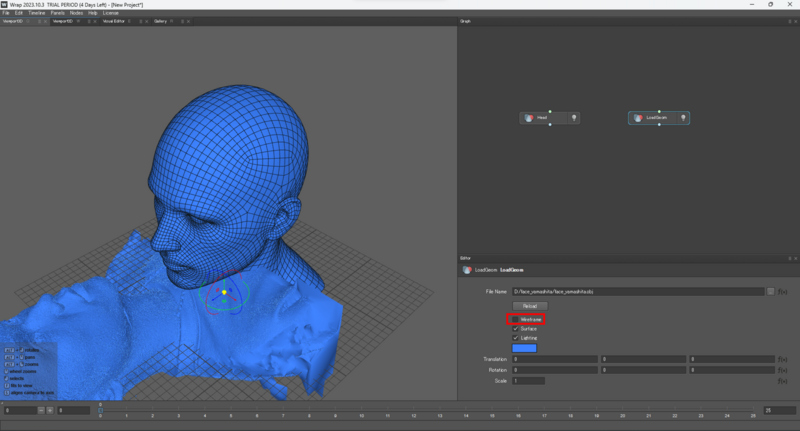800x431 pixels.
Task: Click the File Name path field
Action: point(638,292)
